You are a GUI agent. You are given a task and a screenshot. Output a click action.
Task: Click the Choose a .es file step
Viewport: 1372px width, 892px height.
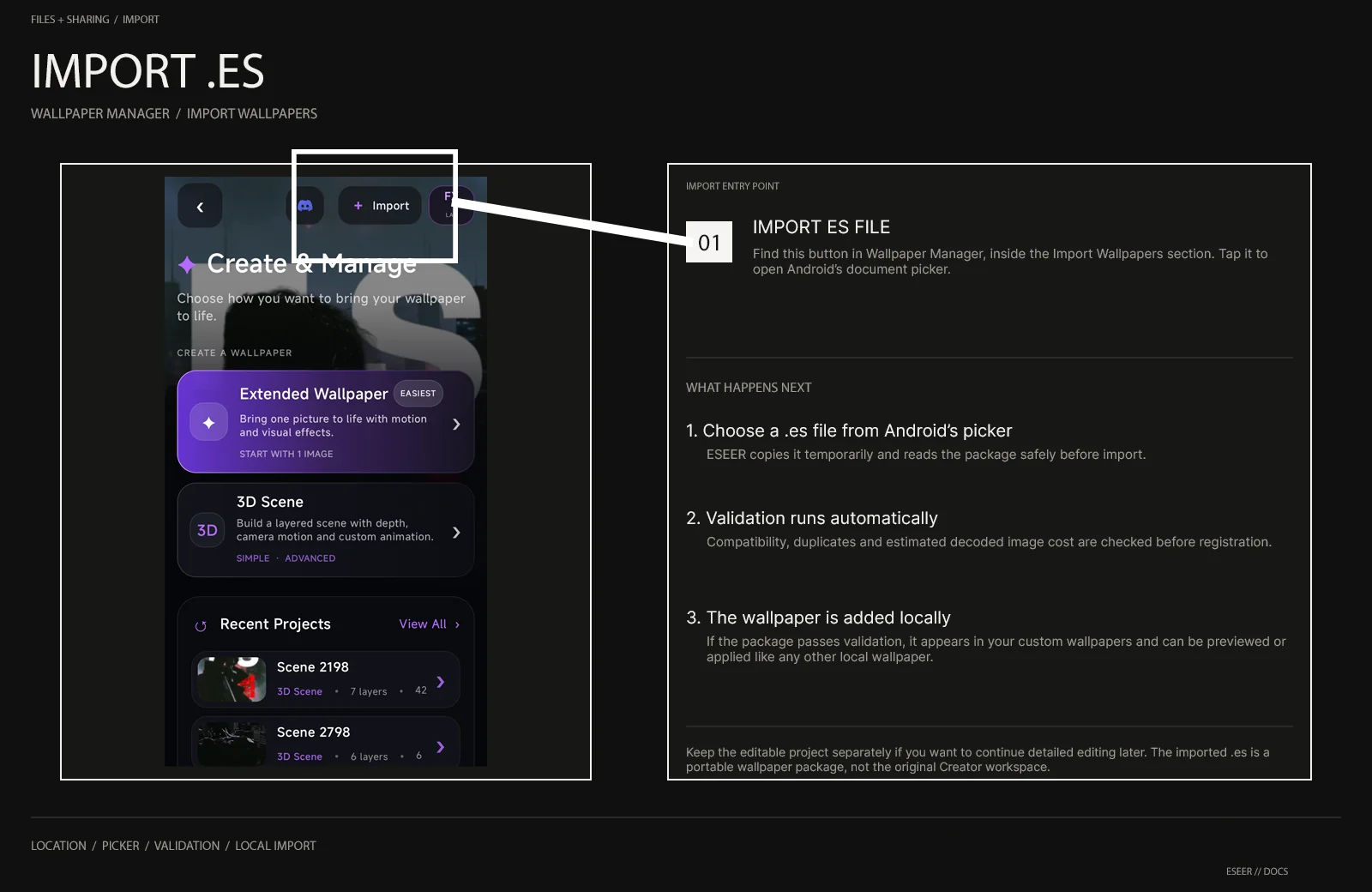click(849, 431)
